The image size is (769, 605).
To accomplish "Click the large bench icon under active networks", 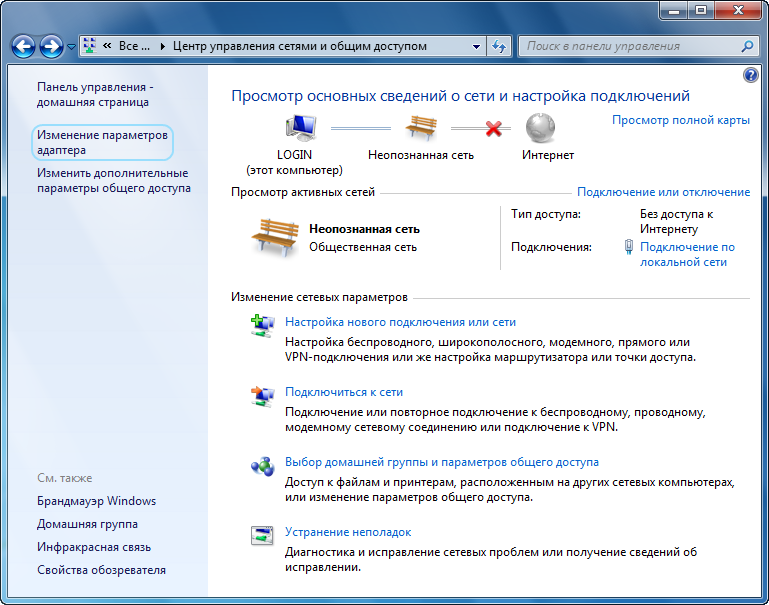I will (275, 237).
